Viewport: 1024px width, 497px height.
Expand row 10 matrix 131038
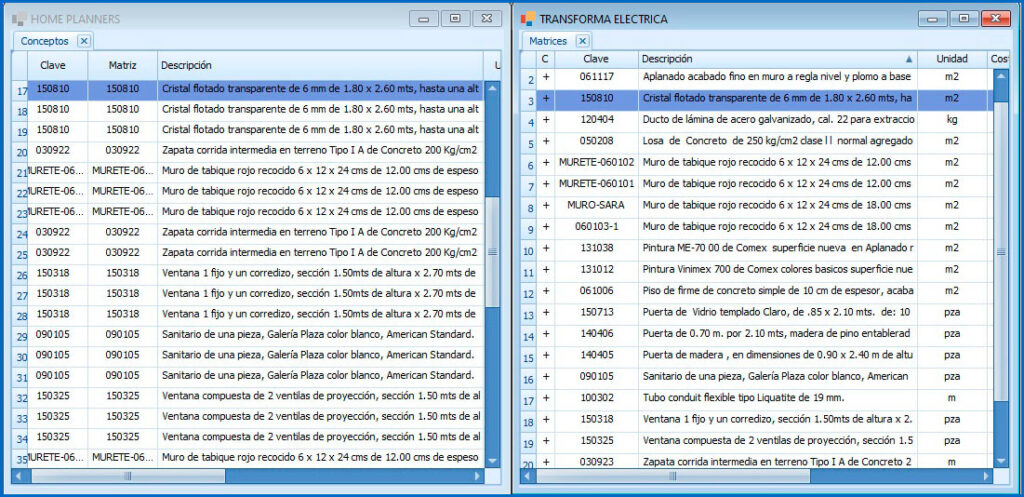(x=545, y=248)
